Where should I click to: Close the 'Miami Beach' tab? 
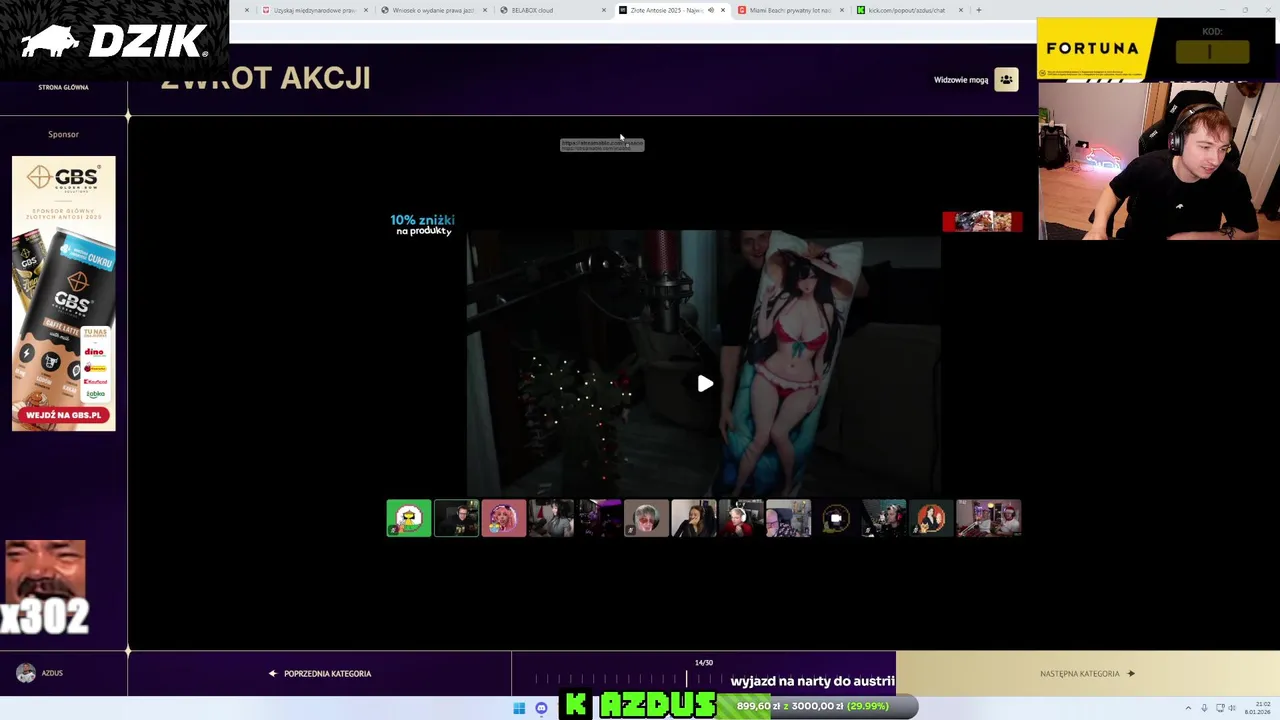[x=842, y=10]
